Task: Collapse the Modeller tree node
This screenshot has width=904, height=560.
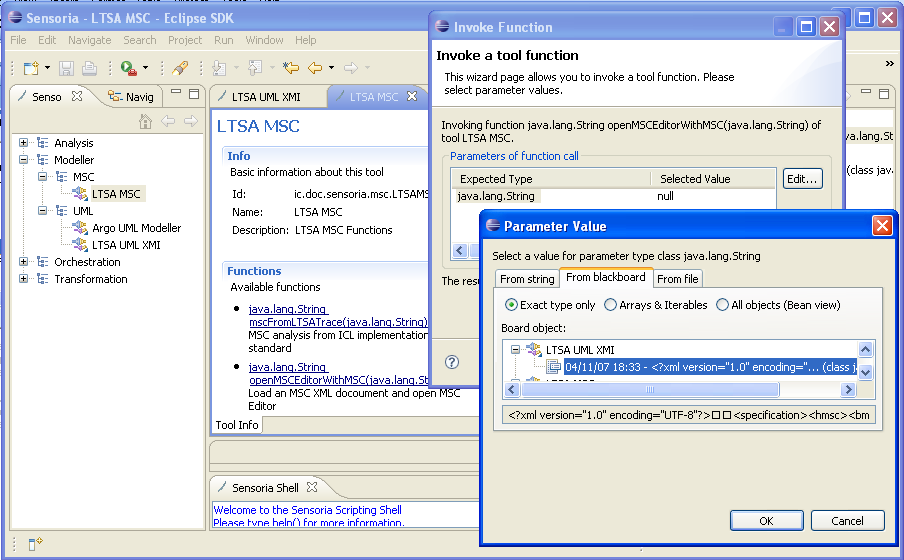Action: [23, 159]
